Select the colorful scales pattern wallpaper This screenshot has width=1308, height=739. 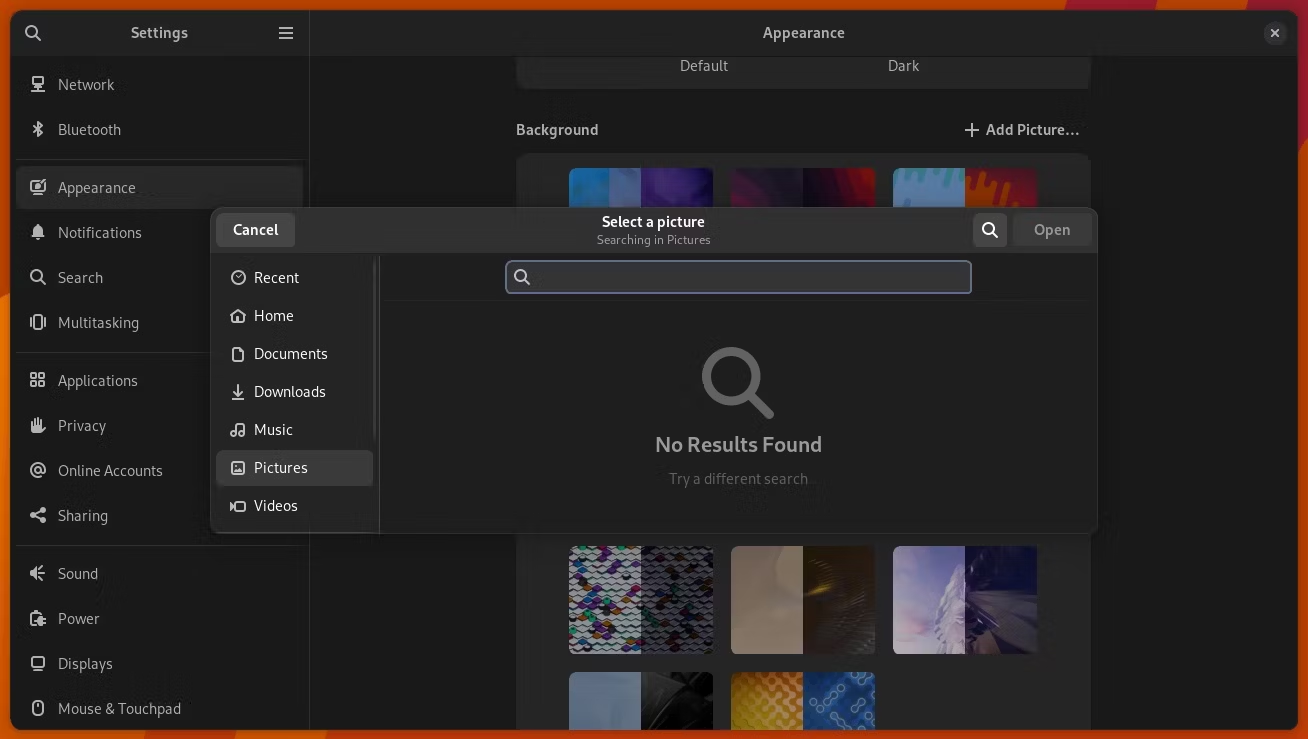pyautogui.click(x=641, y=600)
